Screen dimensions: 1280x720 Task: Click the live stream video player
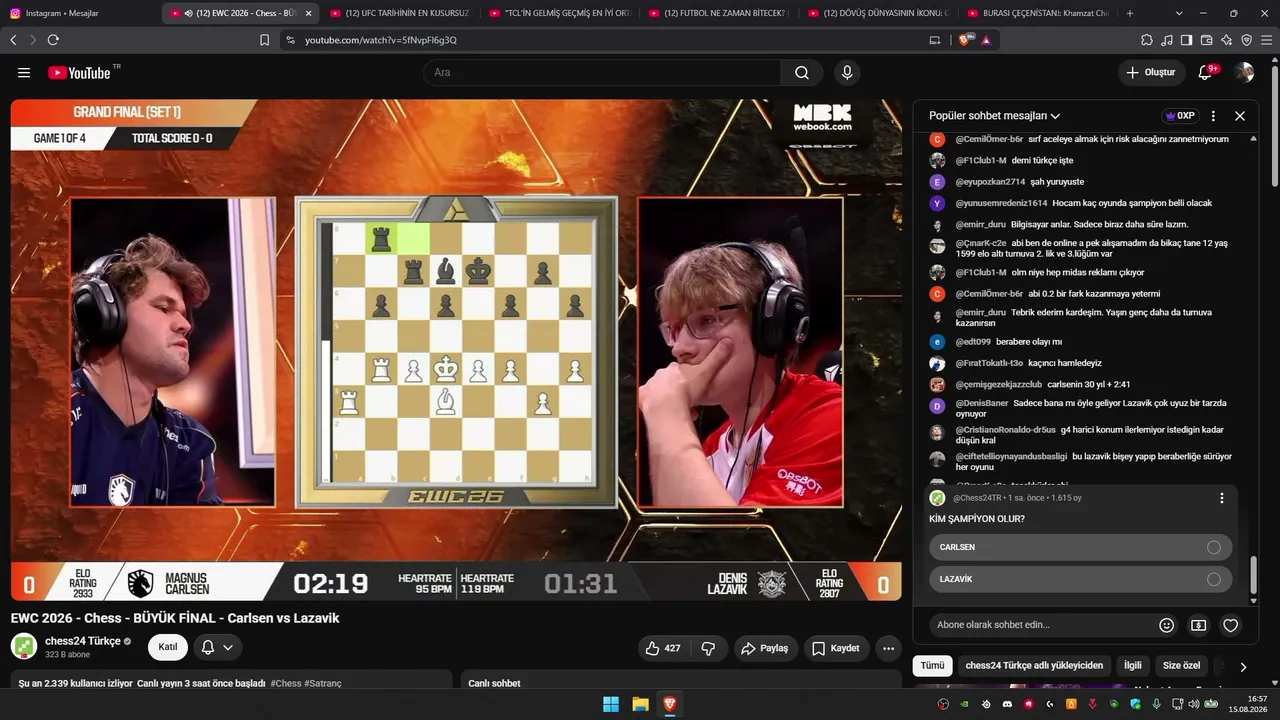tap(456, 350)
